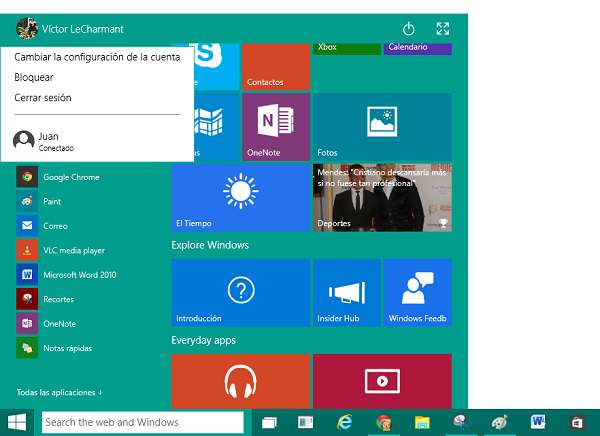Open VLC media player
Viewport: 600px width, 436px height.
pos(73,250)
